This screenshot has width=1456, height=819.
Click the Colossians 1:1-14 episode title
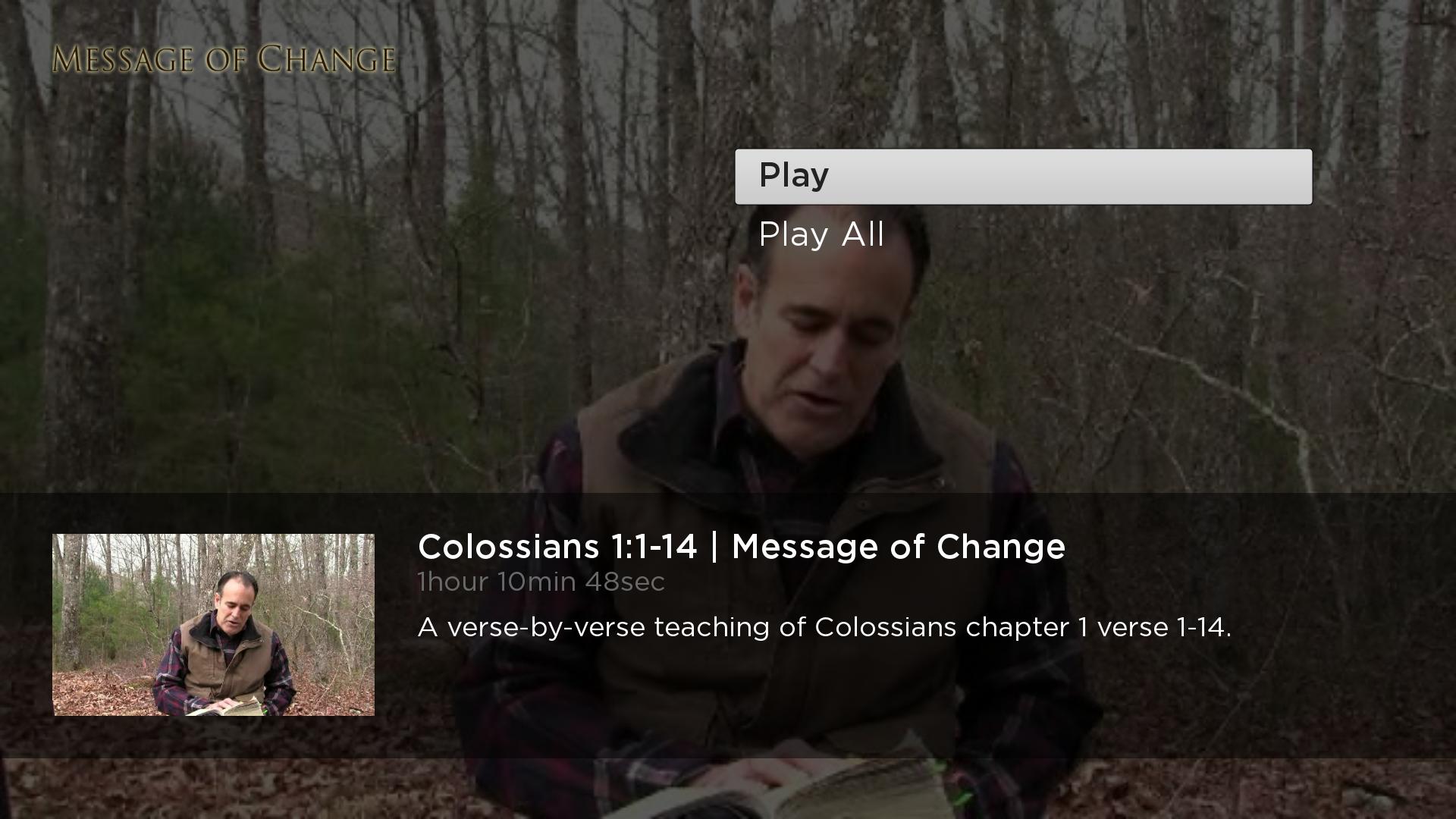(x=741, y=547)
